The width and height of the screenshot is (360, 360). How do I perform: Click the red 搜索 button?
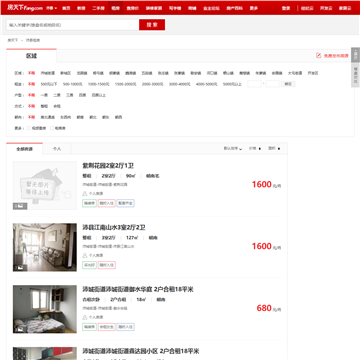(152, 25)
